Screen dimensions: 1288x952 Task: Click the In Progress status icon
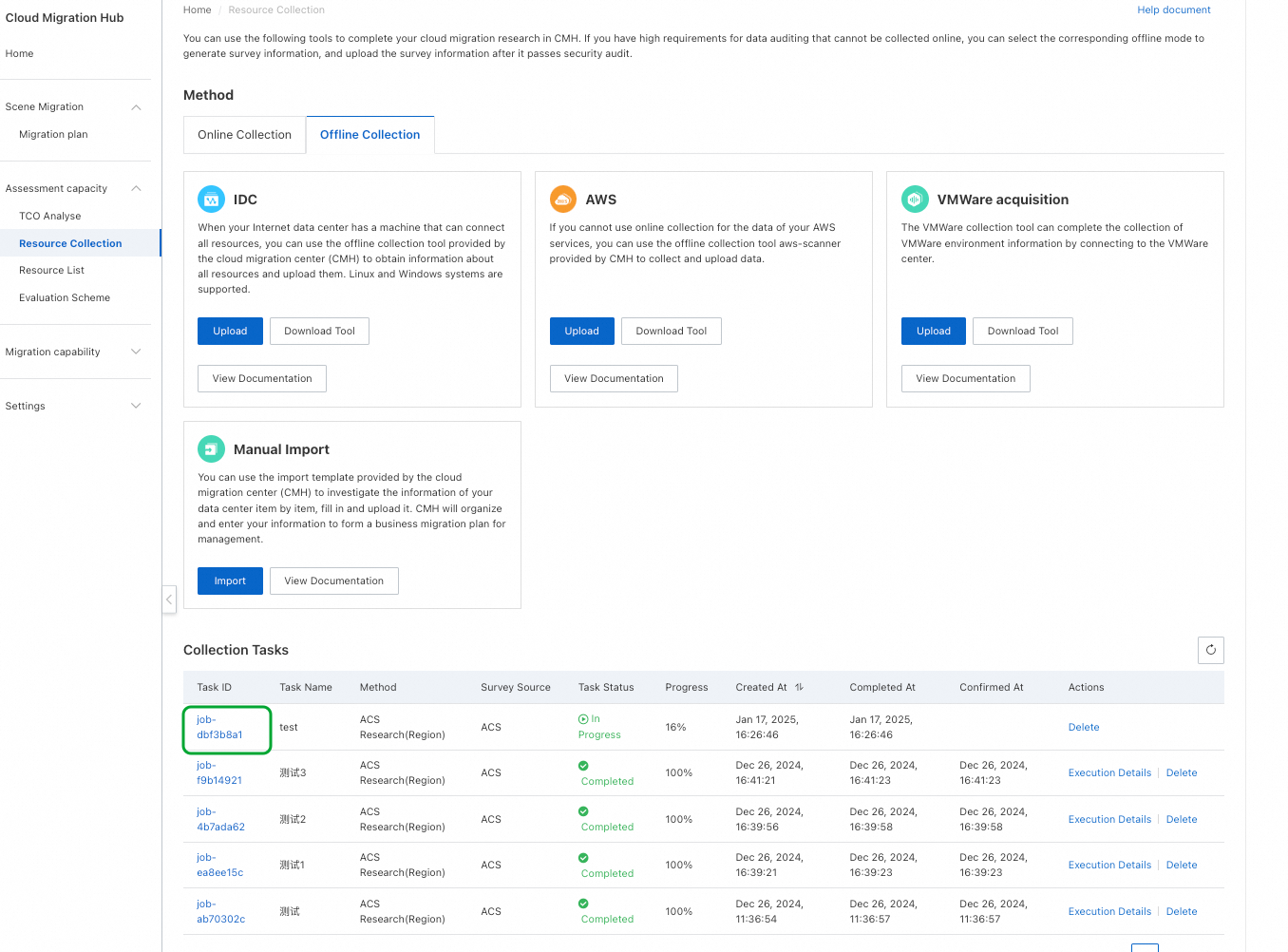click(583, 719)
